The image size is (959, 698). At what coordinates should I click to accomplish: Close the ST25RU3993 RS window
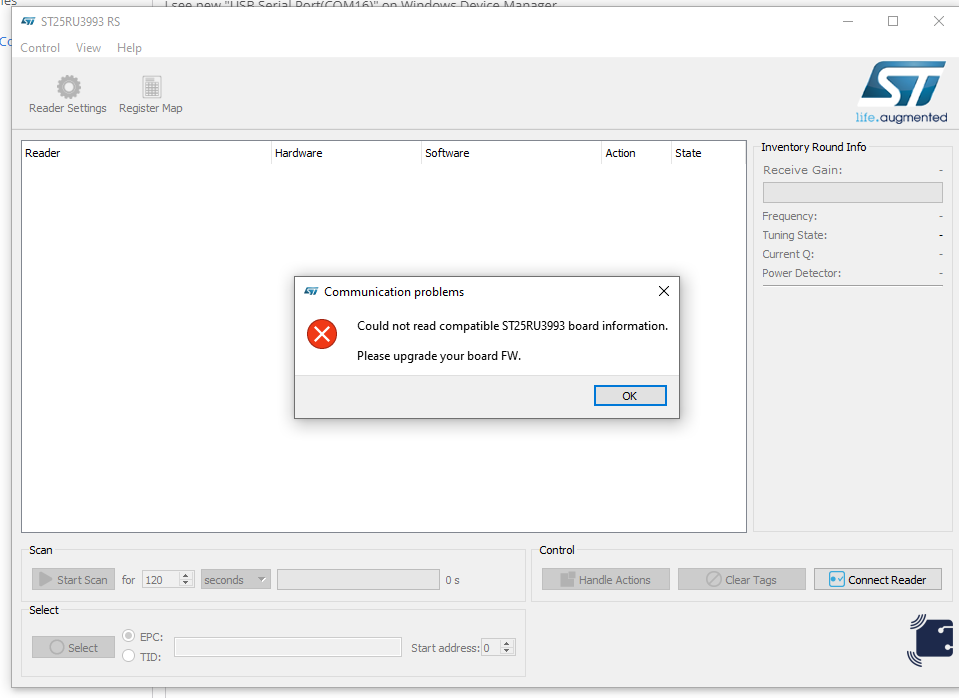[x=939, y=21]
